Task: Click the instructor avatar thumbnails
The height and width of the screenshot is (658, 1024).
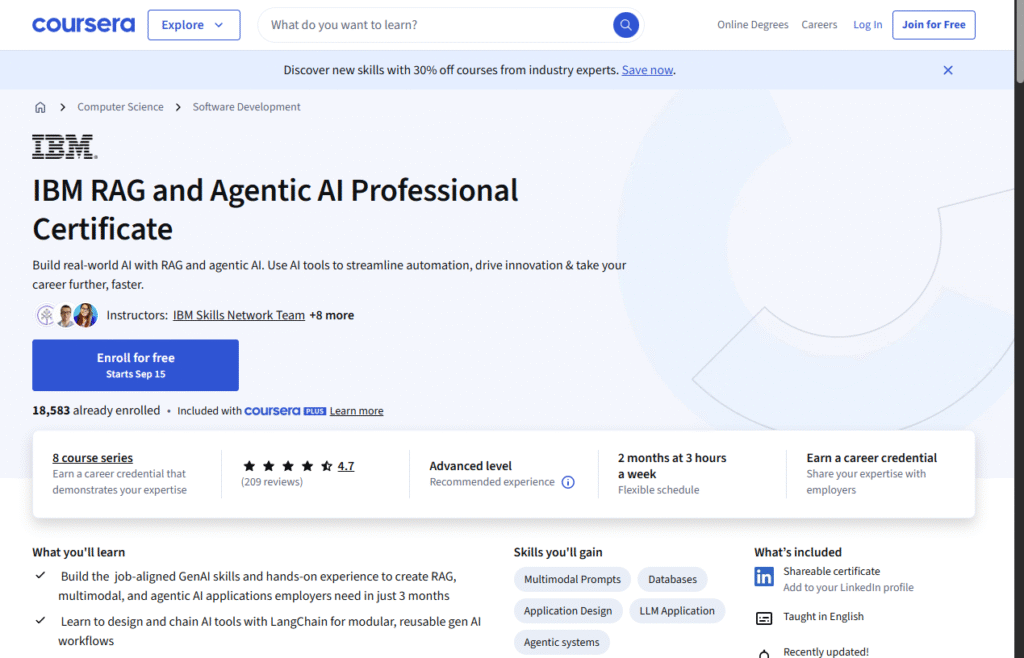Action: [66, 315]
